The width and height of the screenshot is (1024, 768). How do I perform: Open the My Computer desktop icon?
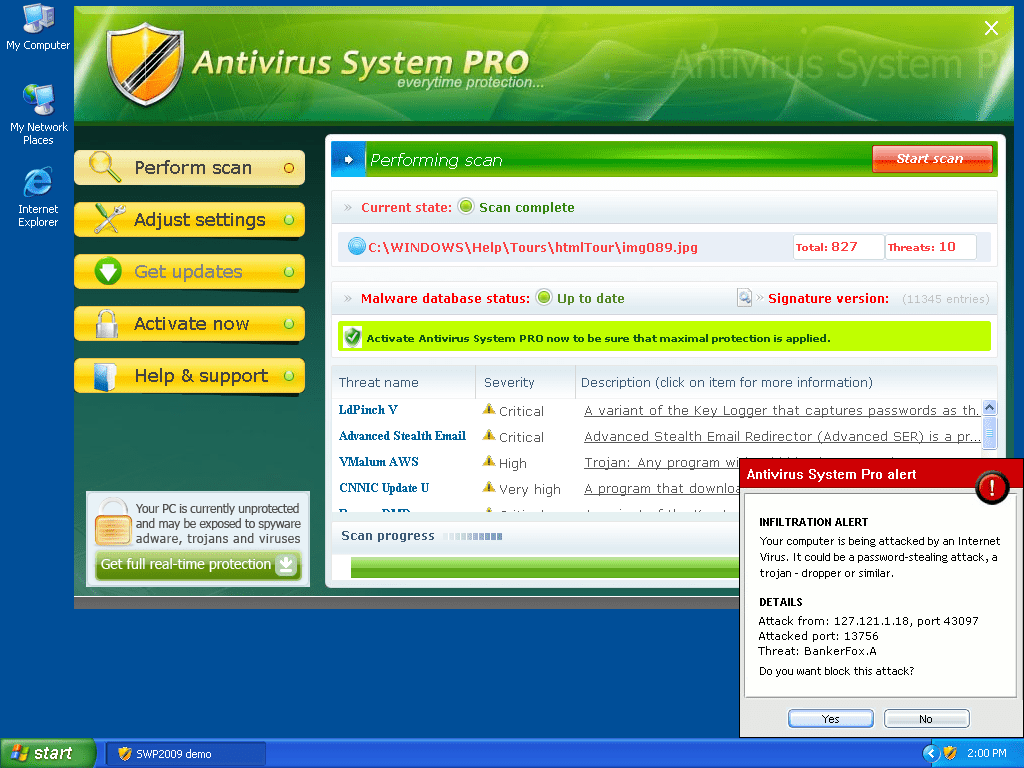(38, 20)
